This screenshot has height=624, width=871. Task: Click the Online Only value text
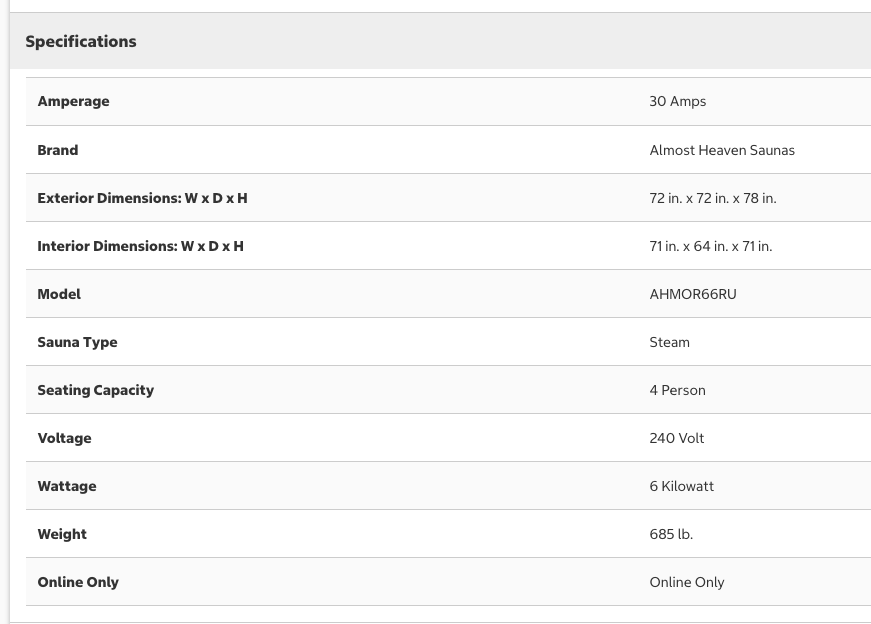[x=686, y=582]
